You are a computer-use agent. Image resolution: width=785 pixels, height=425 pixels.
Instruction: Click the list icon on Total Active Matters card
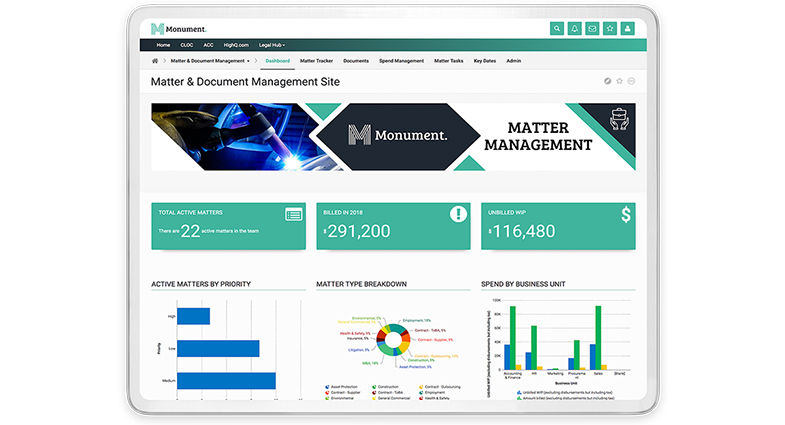(294, 215)
